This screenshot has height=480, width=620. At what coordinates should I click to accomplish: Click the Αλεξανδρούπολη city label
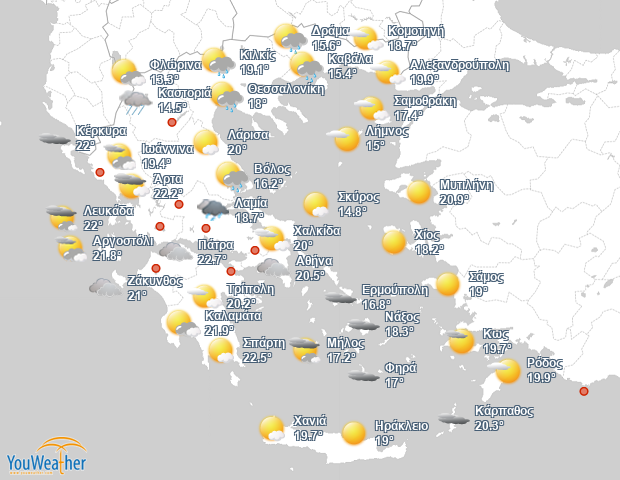[459, 65]
